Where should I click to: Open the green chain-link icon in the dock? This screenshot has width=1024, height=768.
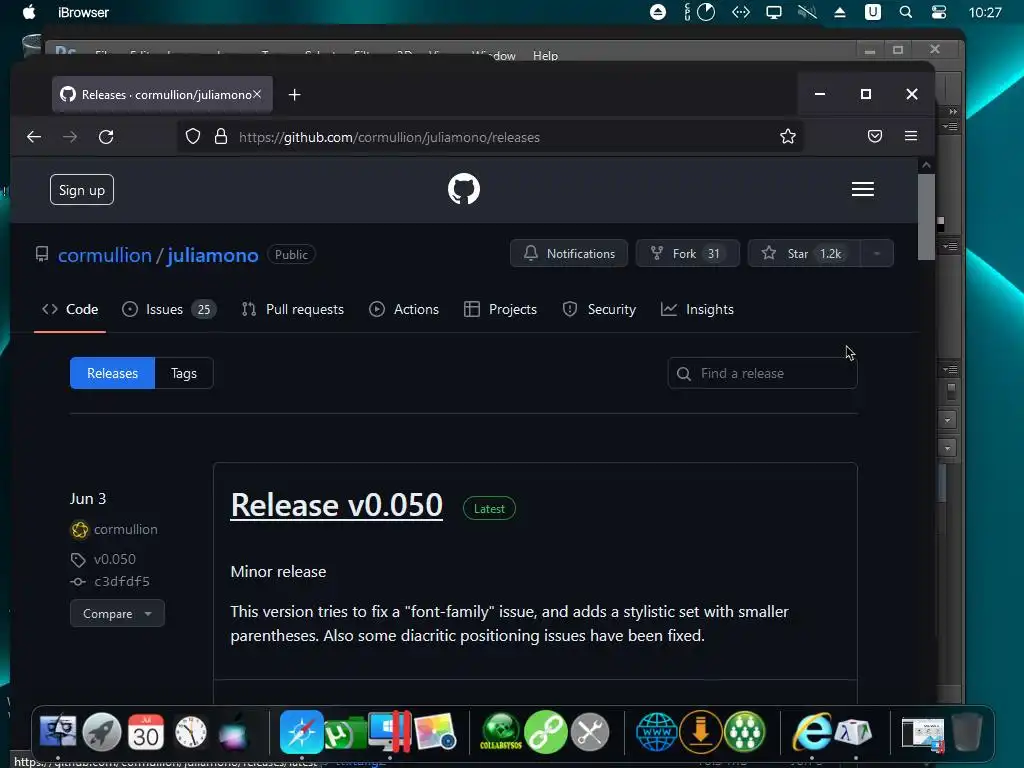546,732
